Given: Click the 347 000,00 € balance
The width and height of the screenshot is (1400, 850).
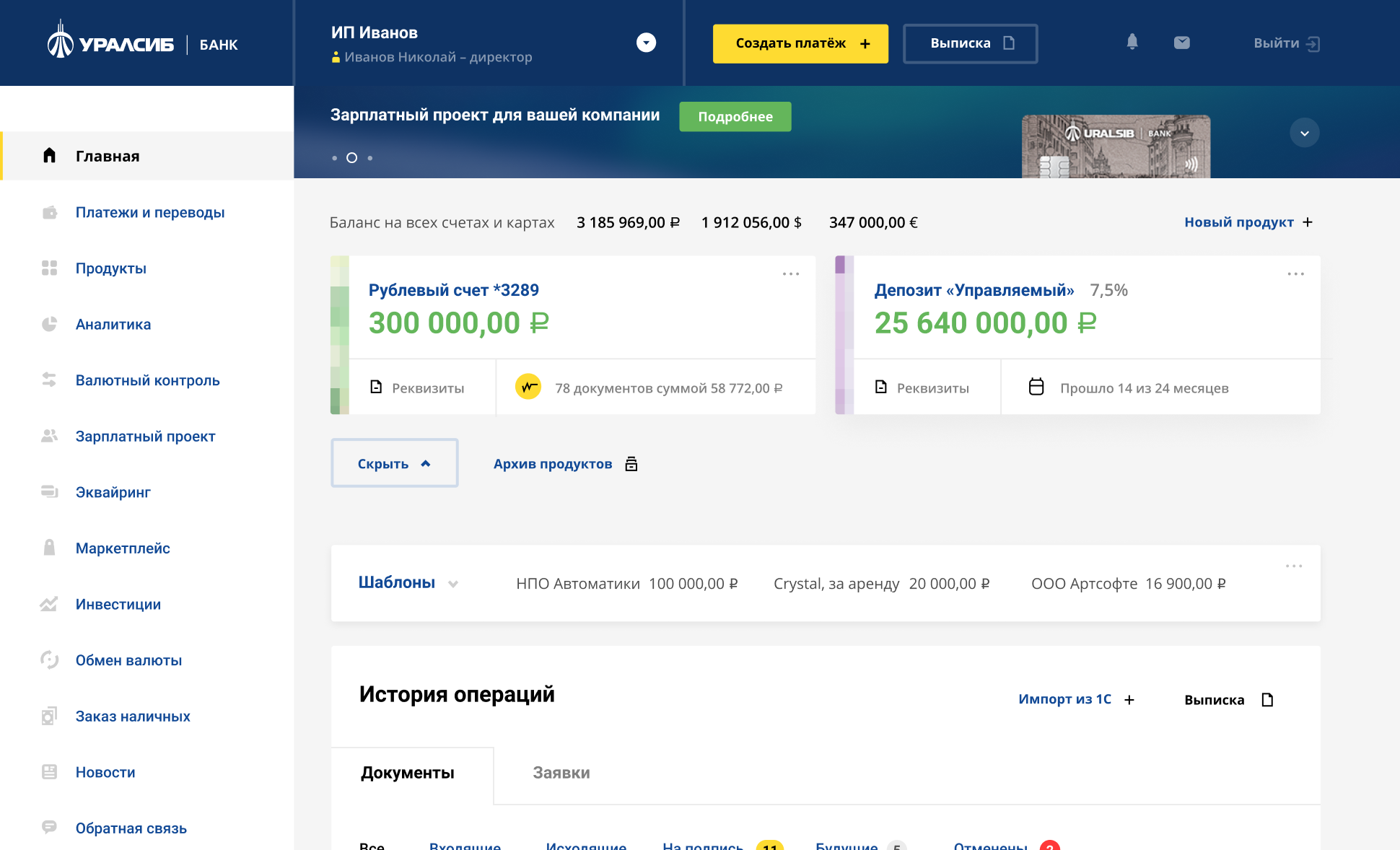Looking at the screenshot, I should tap(873, 222).
